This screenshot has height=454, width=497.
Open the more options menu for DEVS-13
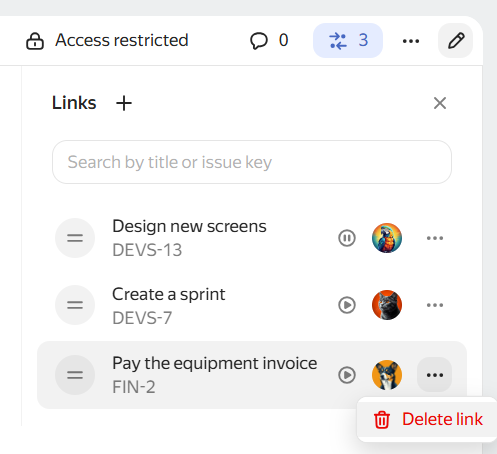[x=435, y=238]
